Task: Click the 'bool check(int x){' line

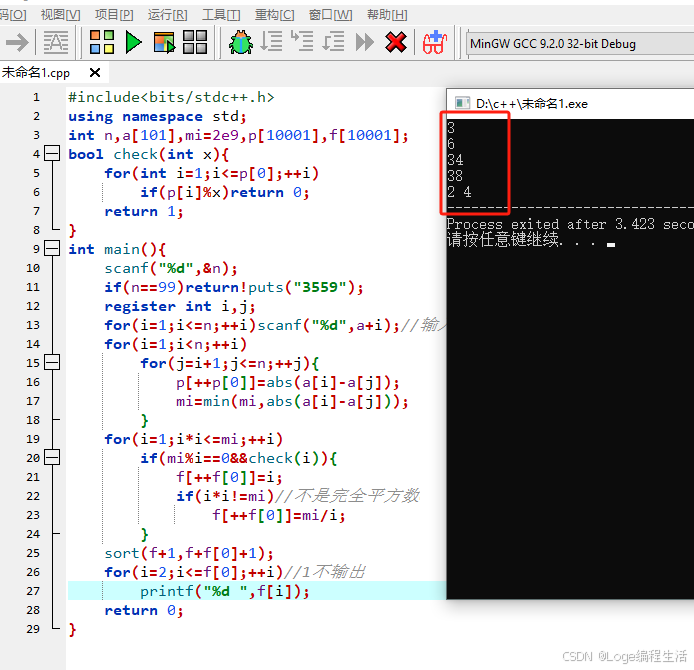Action: (x=148, y=154)
